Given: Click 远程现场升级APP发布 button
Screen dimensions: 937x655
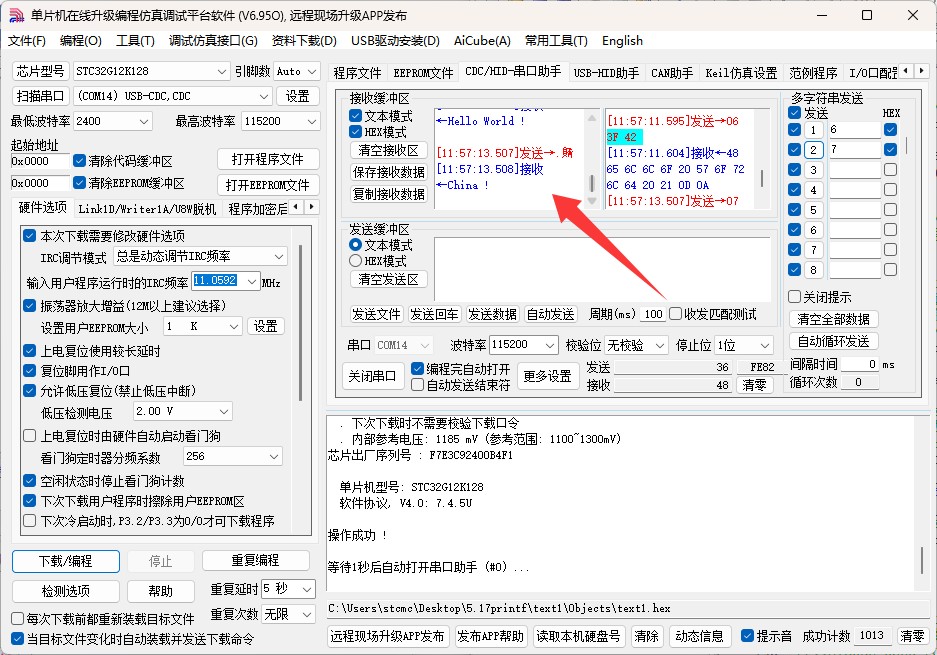Looking at the screenshot, I should point(387,636).
